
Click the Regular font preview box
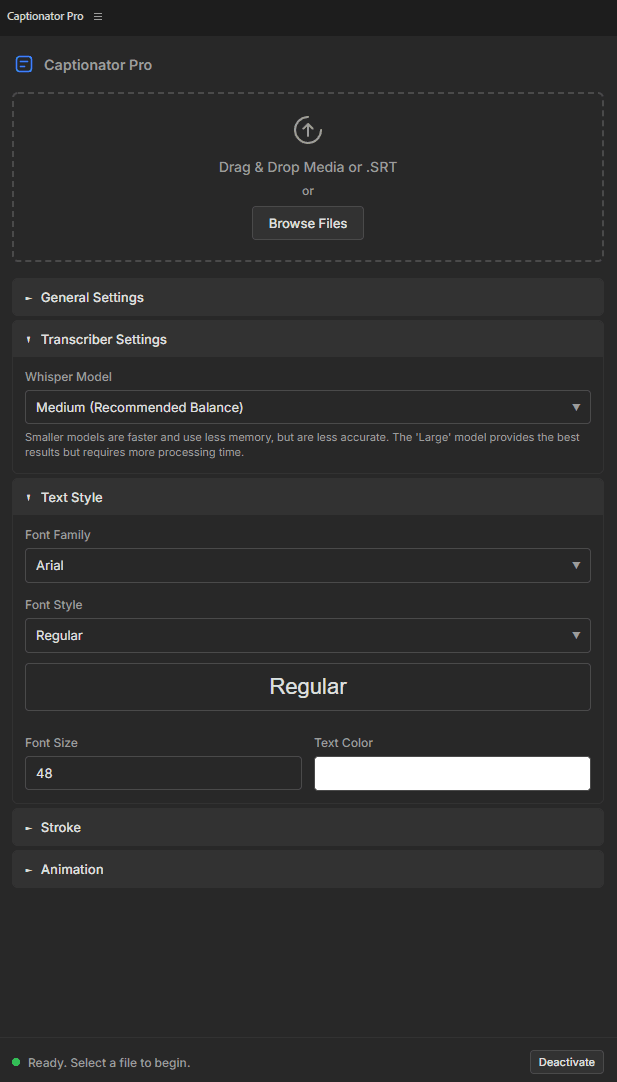pyautogui.click(x=308, y=687)
